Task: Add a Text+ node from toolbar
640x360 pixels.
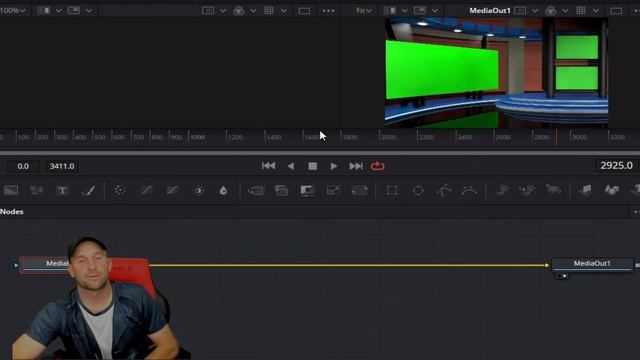Action: tap(62, 190)
